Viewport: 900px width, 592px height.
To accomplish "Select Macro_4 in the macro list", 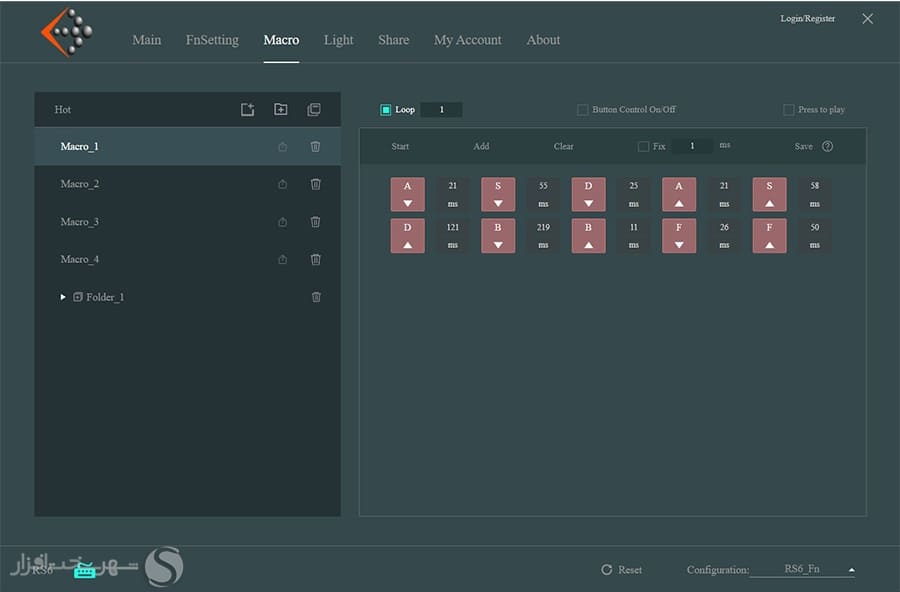I will pyautogui.click(x=80, y=259).
